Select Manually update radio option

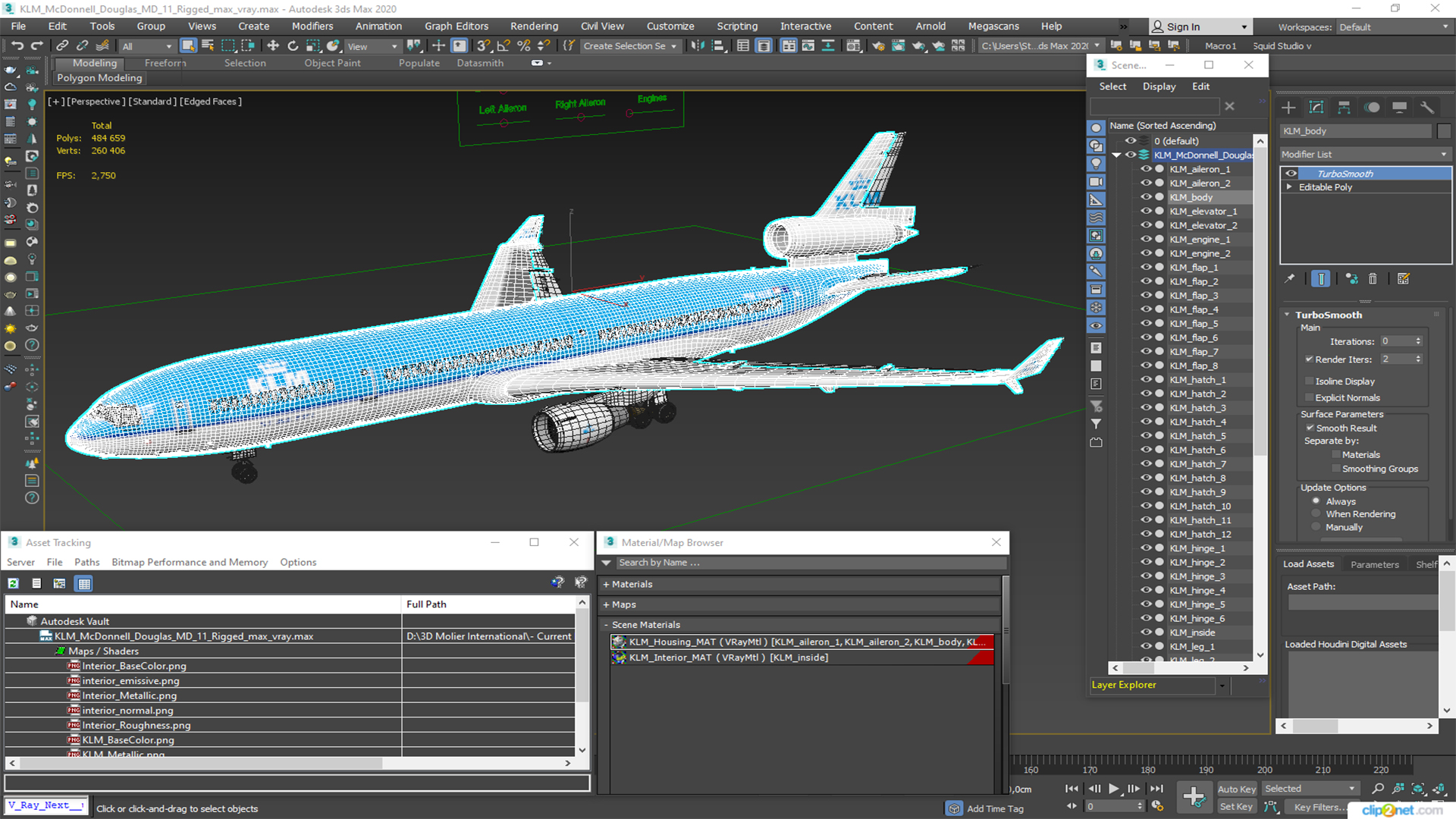pos(1316,527)
